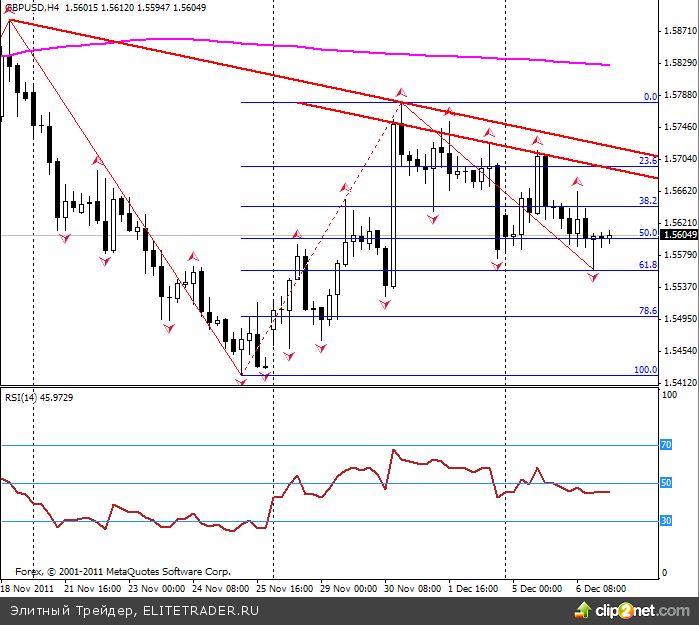
Task: Select the 50.0 Fibonacci level label
Action: coord(647,233)
